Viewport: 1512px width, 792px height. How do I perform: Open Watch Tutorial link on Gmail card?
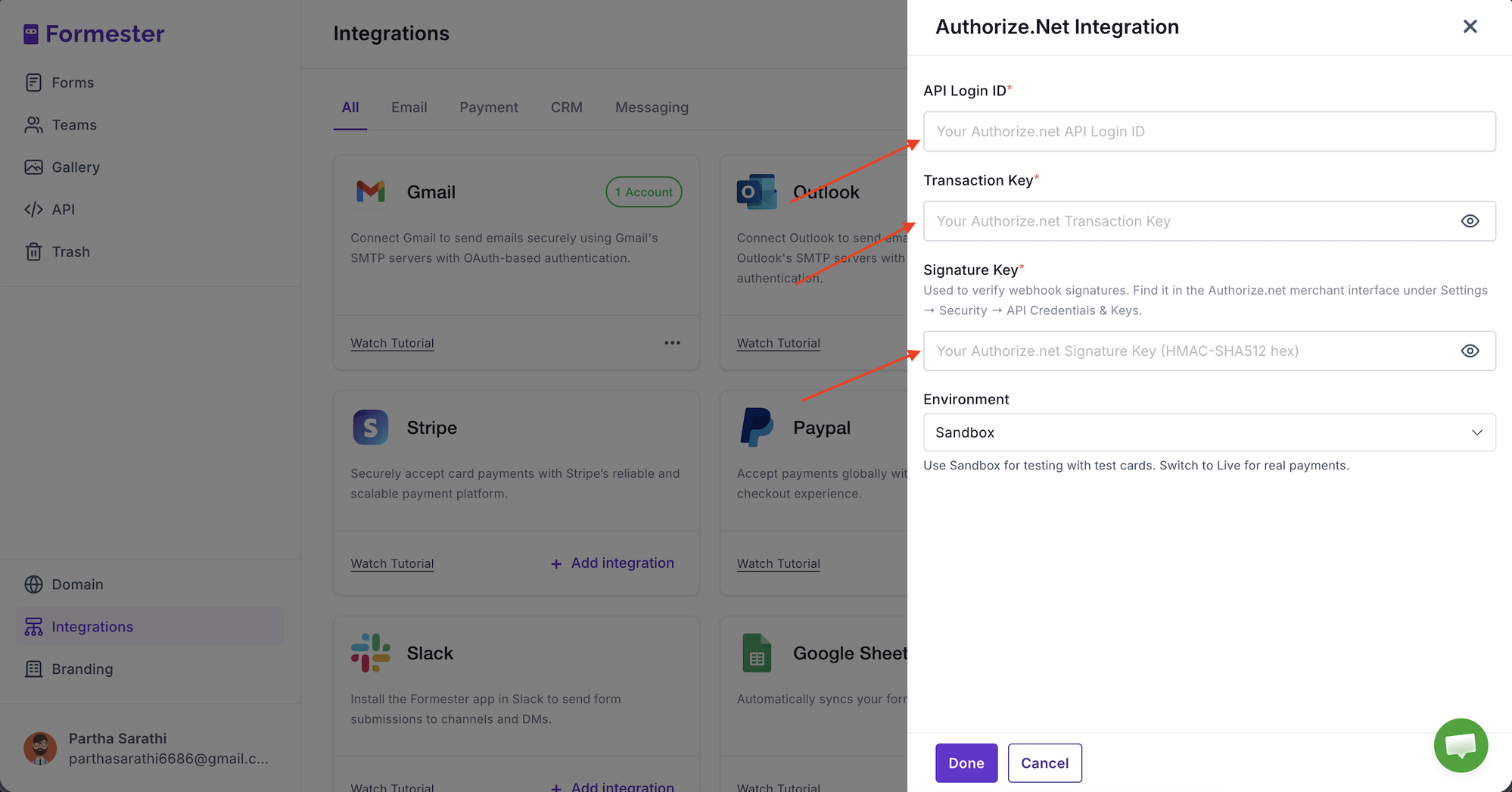(392, 343)
